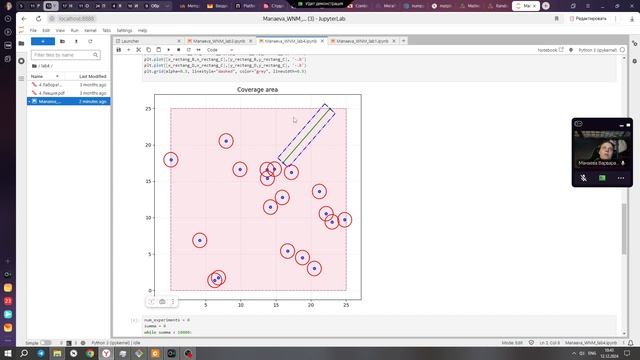This screenshot has height=360, width=640.
Task: Select the highlighted Manaeva notebook file
Action: point(69,101)
